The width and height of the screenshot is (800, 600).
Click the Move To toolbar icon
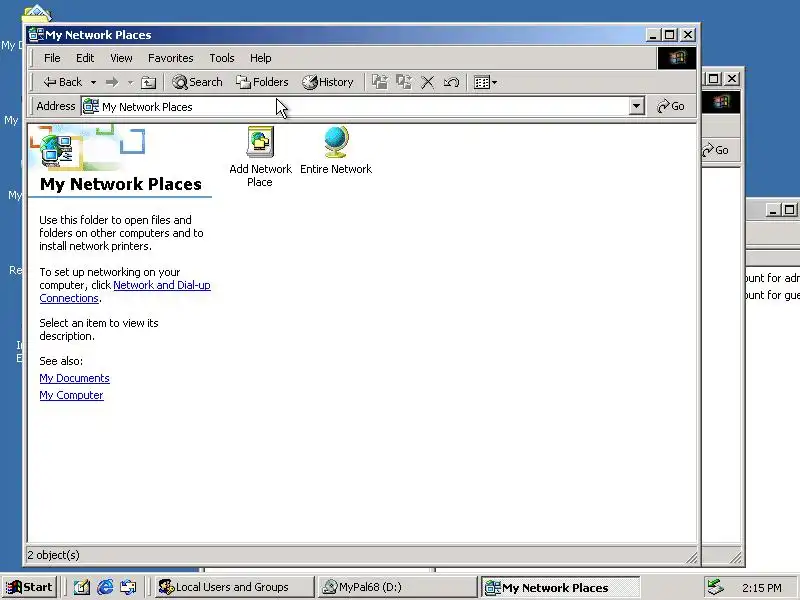[x=380, y=82]
